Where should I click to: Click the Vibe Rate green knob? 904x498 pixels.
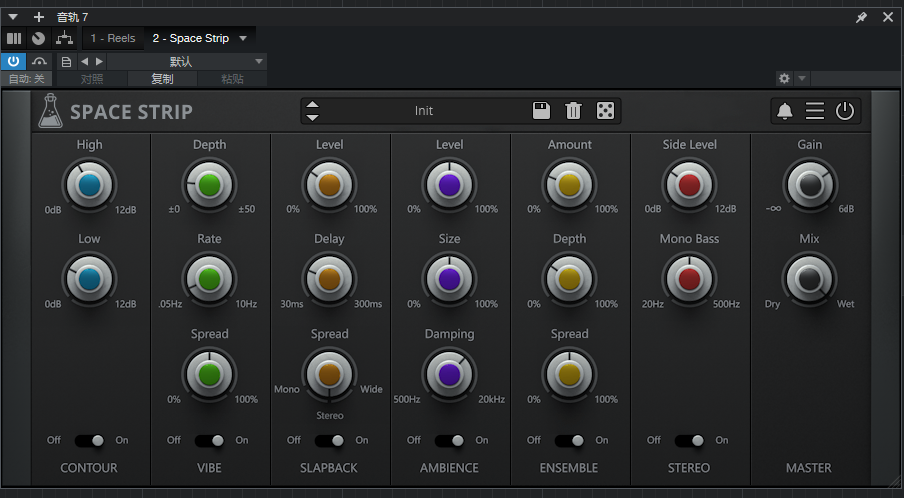coord(209,280)
